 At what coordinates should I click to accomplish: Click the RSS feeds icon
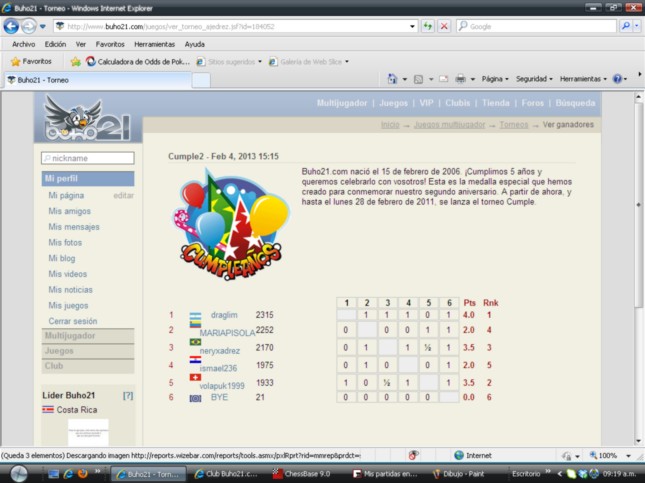tap(418, 79)
